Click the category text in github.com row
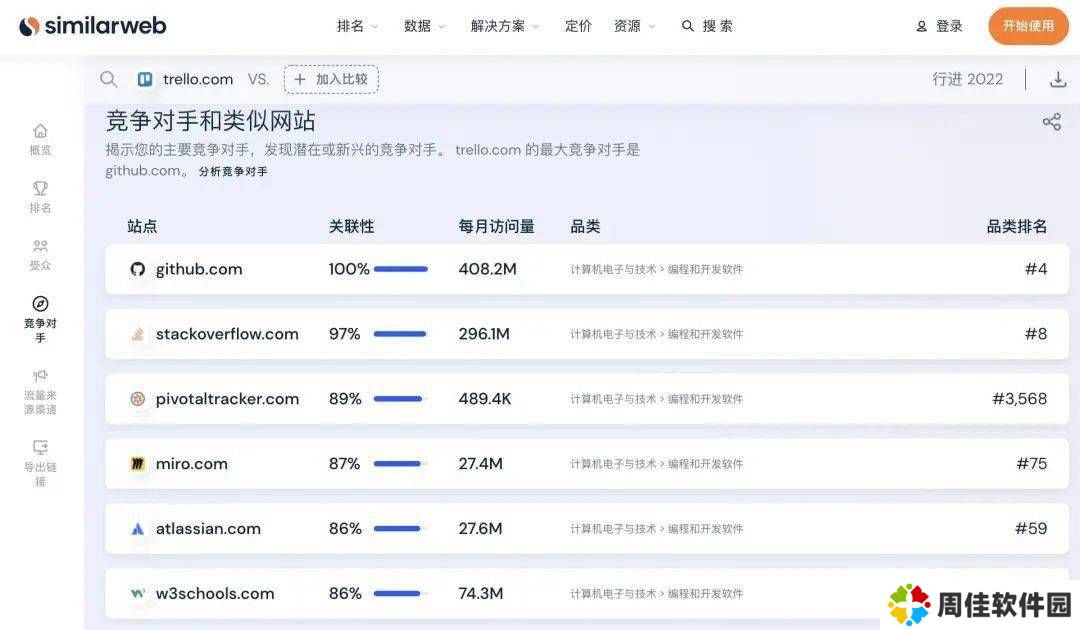Viewport: 1080px width, 630px height. point(656,269)
